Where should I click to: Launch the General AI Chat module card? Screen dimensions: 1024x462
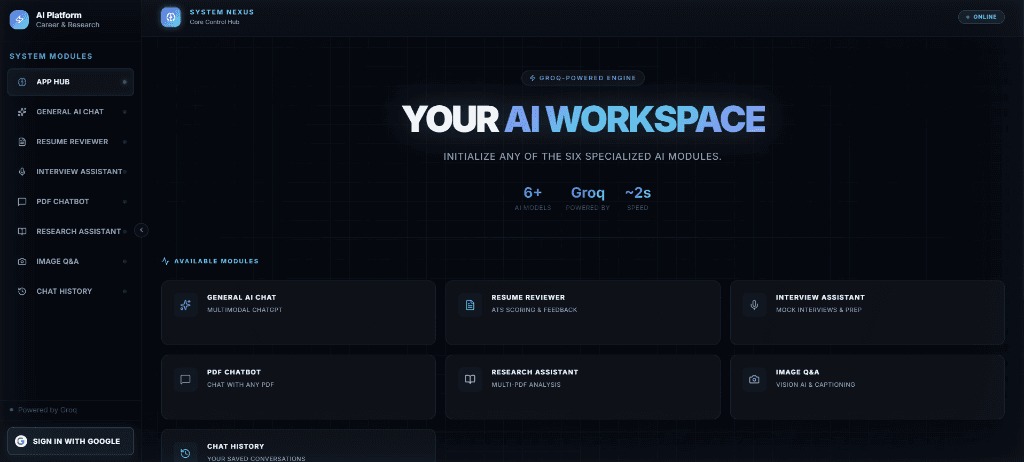[298, 312]
